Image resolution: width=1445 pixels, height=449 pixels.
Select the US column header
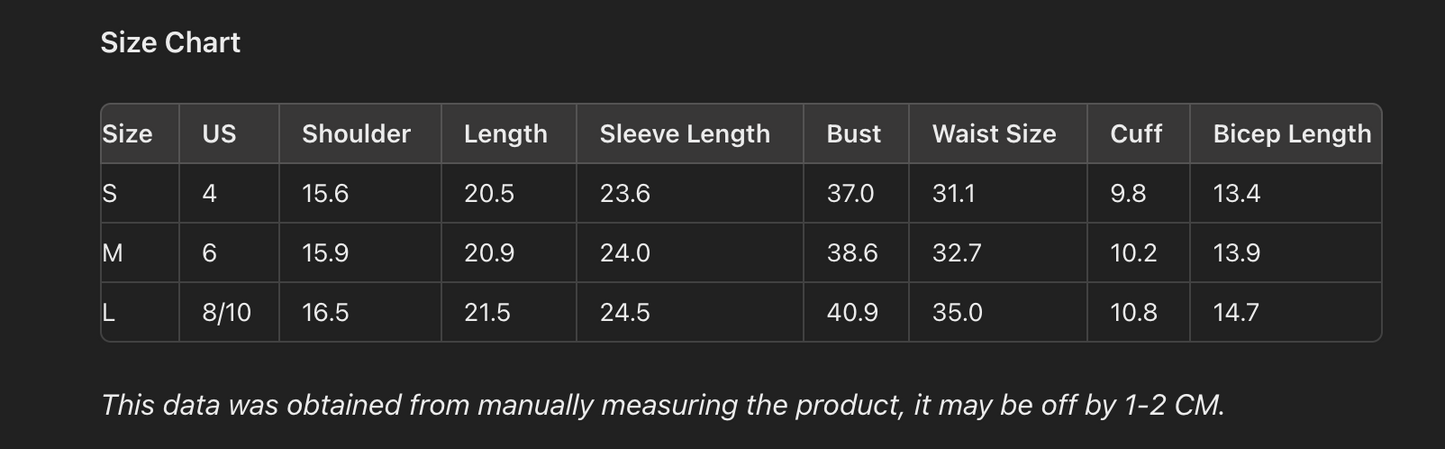[219, 134]
